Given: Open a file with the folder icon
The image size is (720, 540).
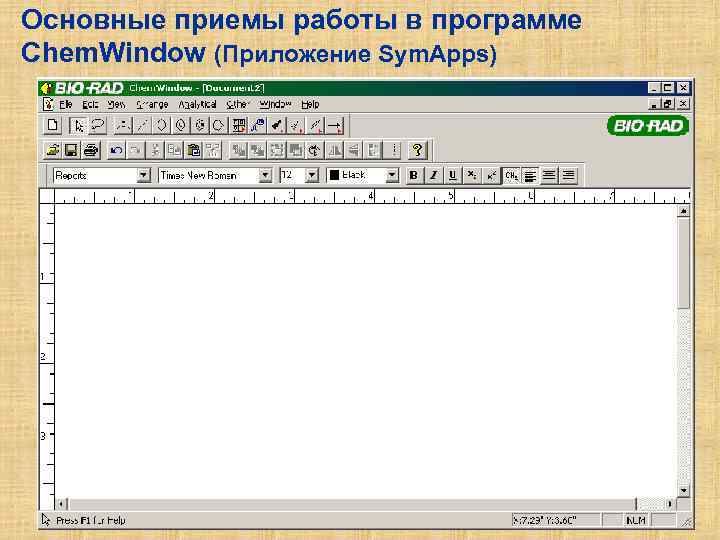Looking at the screenshot, I should coord(53,150).
